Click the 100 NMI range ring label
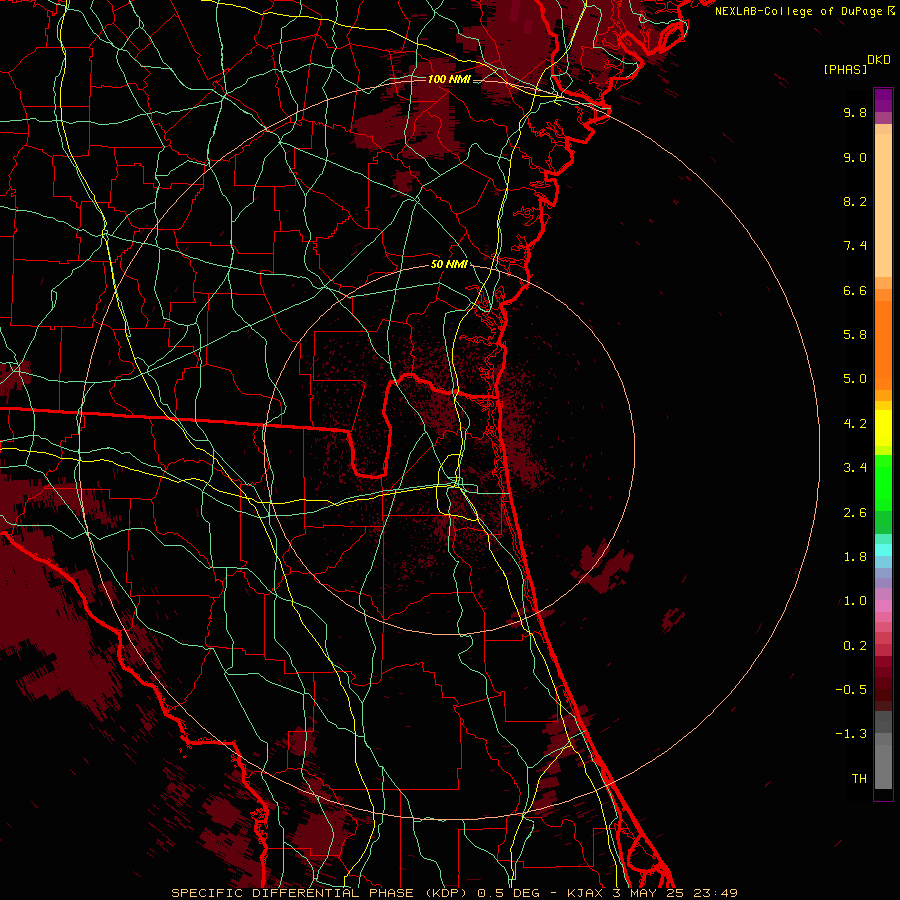 [x=449, y=79]
